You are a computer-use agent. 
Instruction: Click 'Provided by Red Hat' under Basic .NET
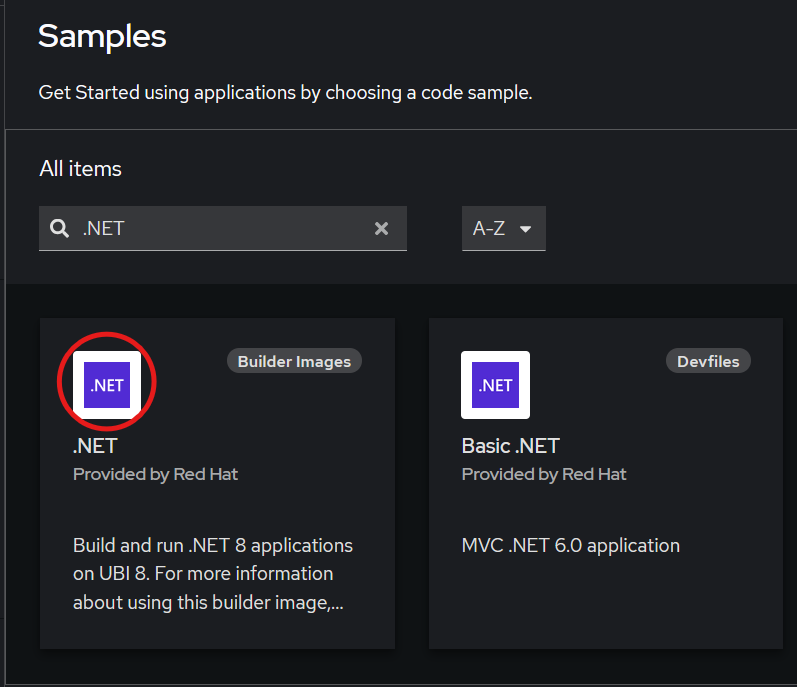(544, 474)
